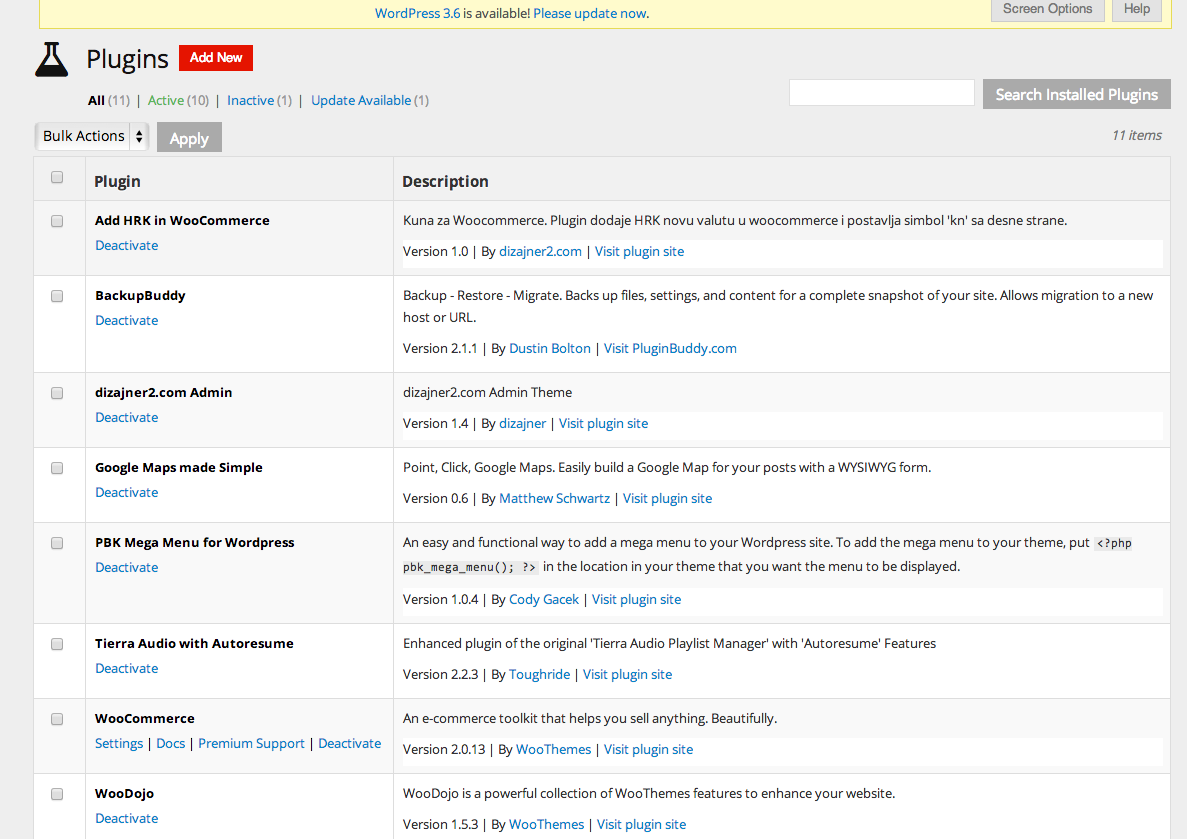
Task: Visit plugin site for Google Maps plugin
Action: pyautogui.click(x=668, y=498)
